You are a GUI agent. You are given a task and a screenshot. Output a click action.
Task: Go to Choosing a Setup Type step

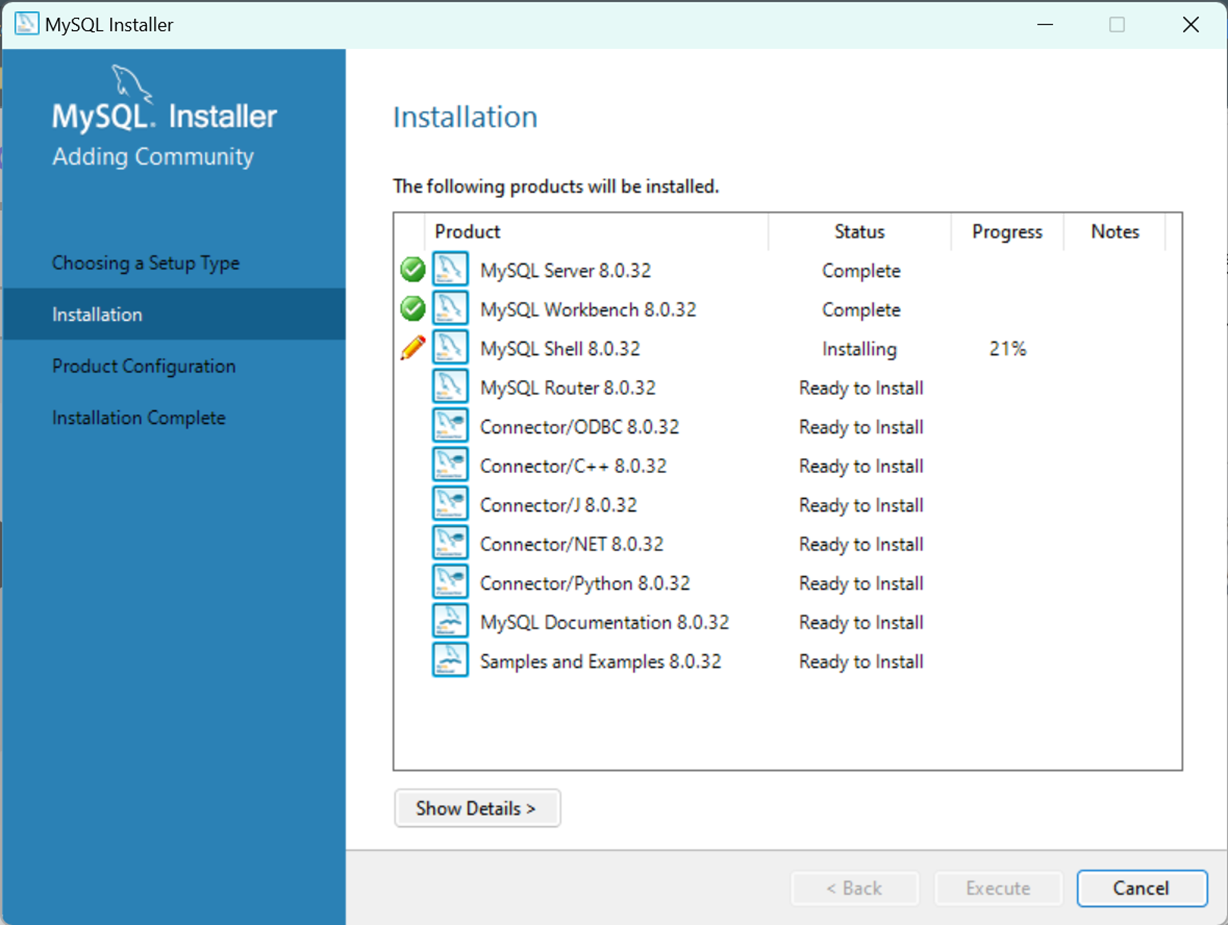tap(146, 263)
